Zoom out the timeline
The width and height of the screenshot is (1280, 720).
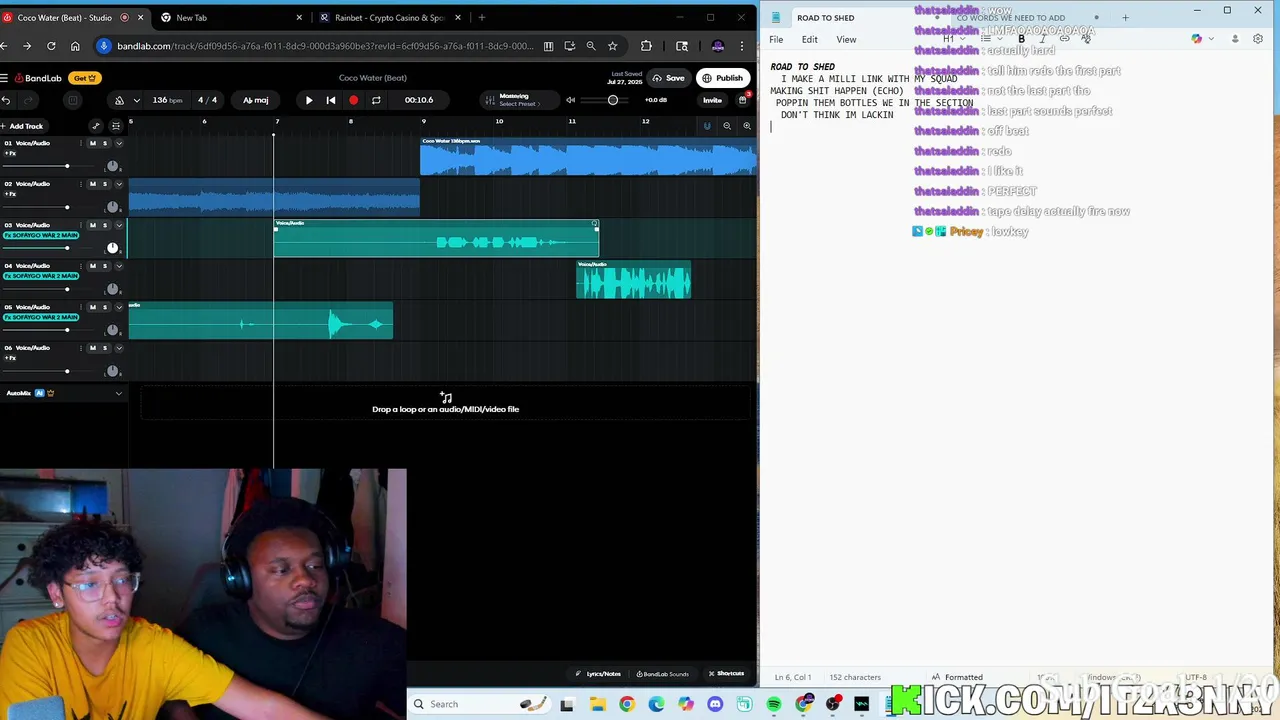727,126
